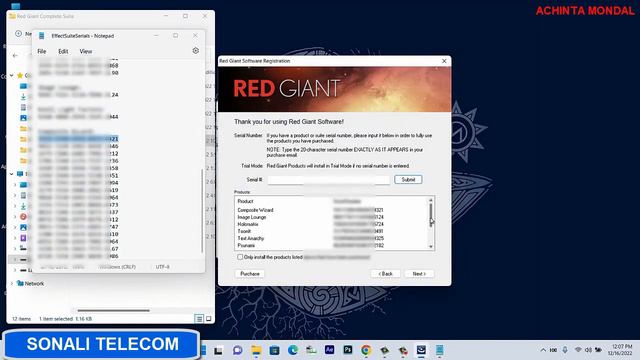Click Desktop icon in Explorer quick access
640x360 pixels.
[x=23, y=86]
